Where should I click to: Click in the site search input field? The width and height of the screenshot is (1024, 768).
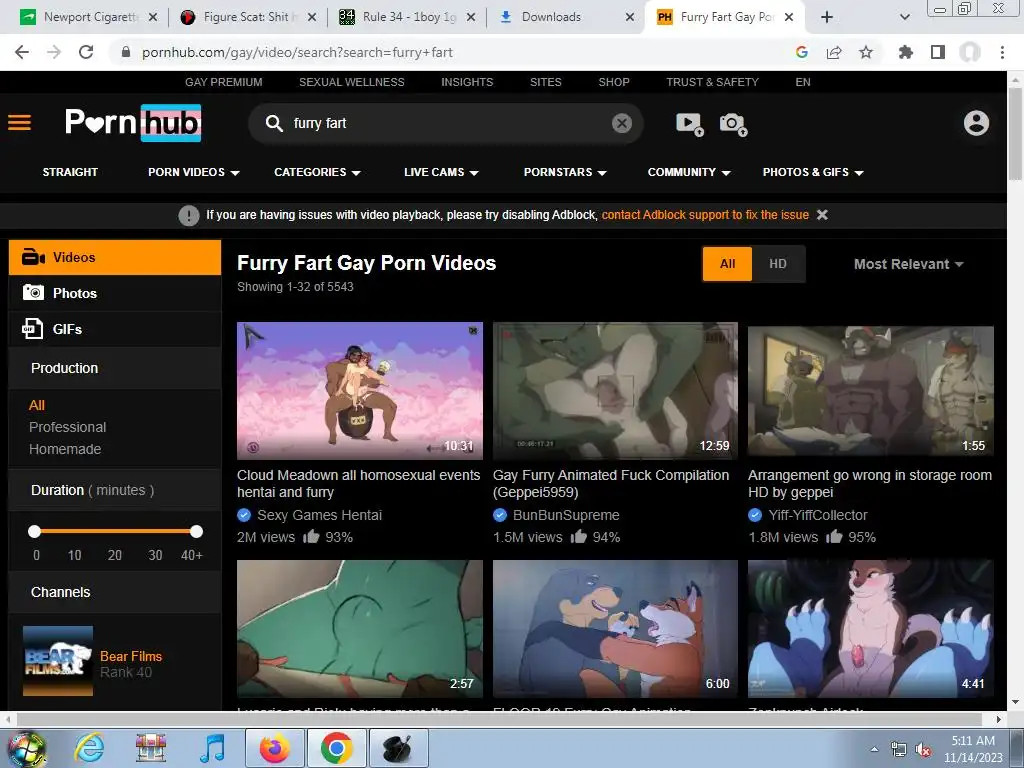click(444, 123)
